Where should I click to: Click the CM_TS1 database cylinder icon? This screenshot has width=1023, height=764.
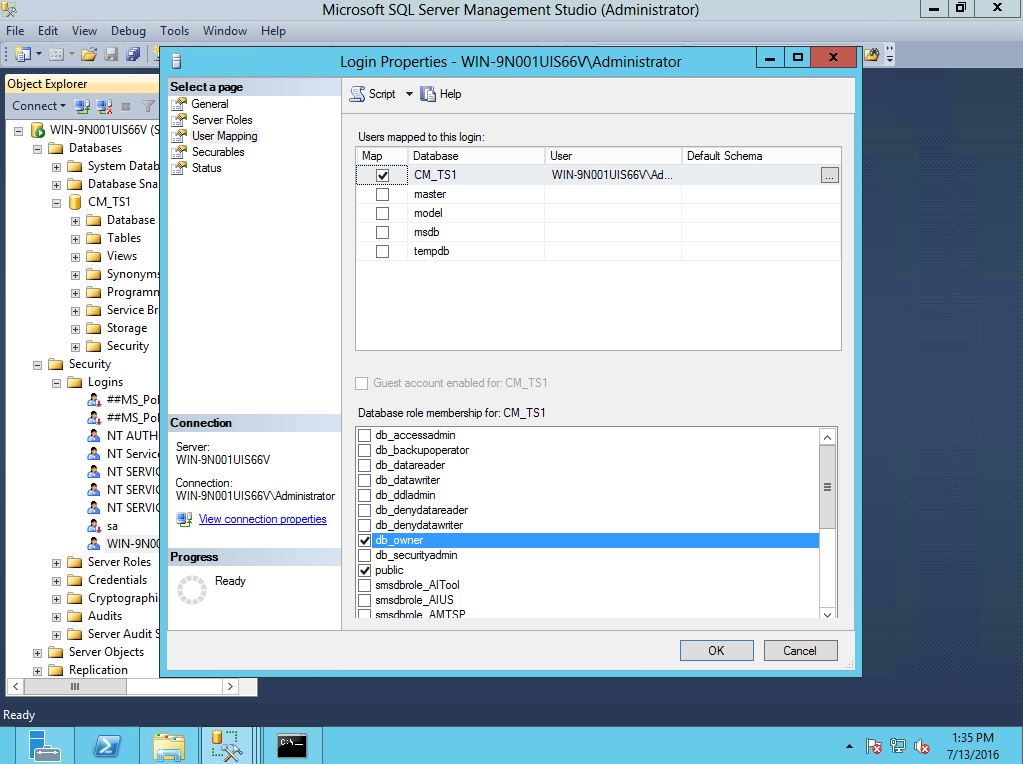(x=75, y=202)
